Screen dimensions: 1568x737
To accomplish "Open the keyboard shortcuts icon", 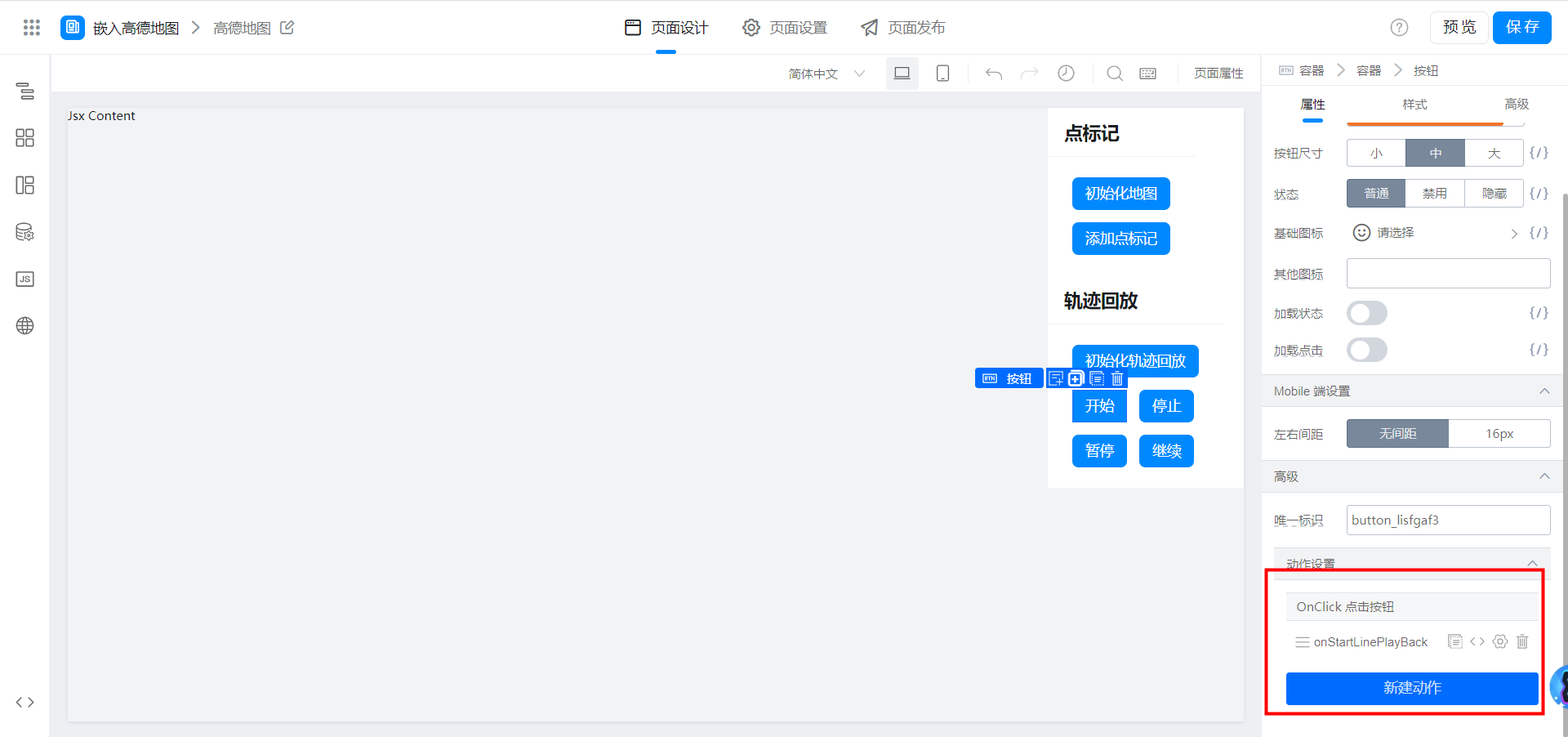I will tap(1148, 74).
